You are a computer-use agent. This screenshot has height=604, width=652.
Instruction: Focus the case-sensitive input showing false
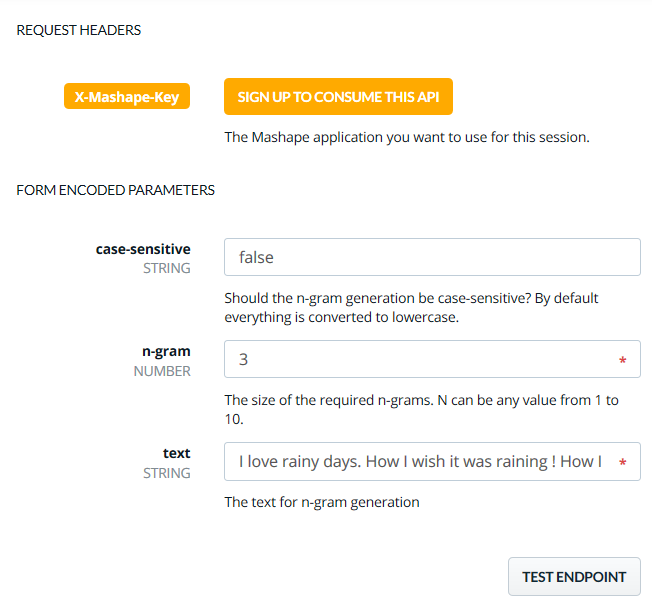click(431, 257)
